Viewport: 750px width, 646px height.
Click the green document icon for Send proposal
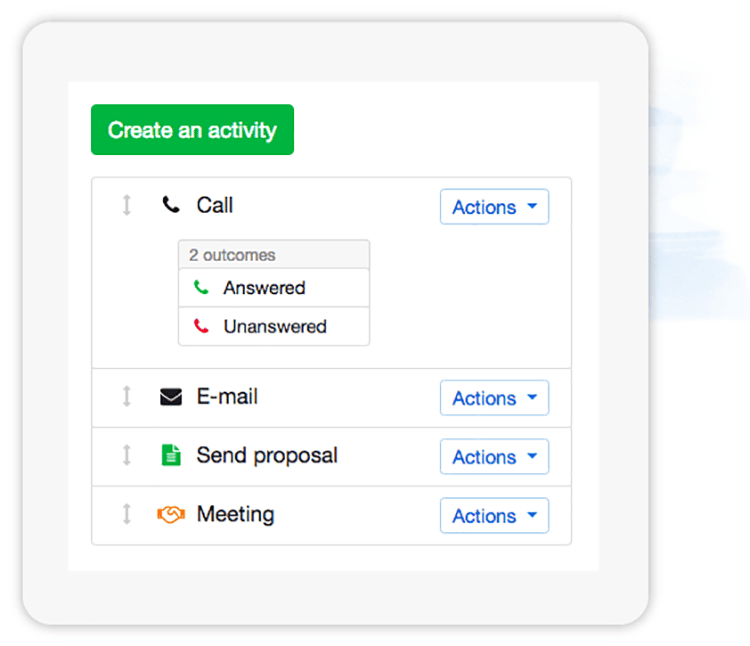(x=171, y=456)
